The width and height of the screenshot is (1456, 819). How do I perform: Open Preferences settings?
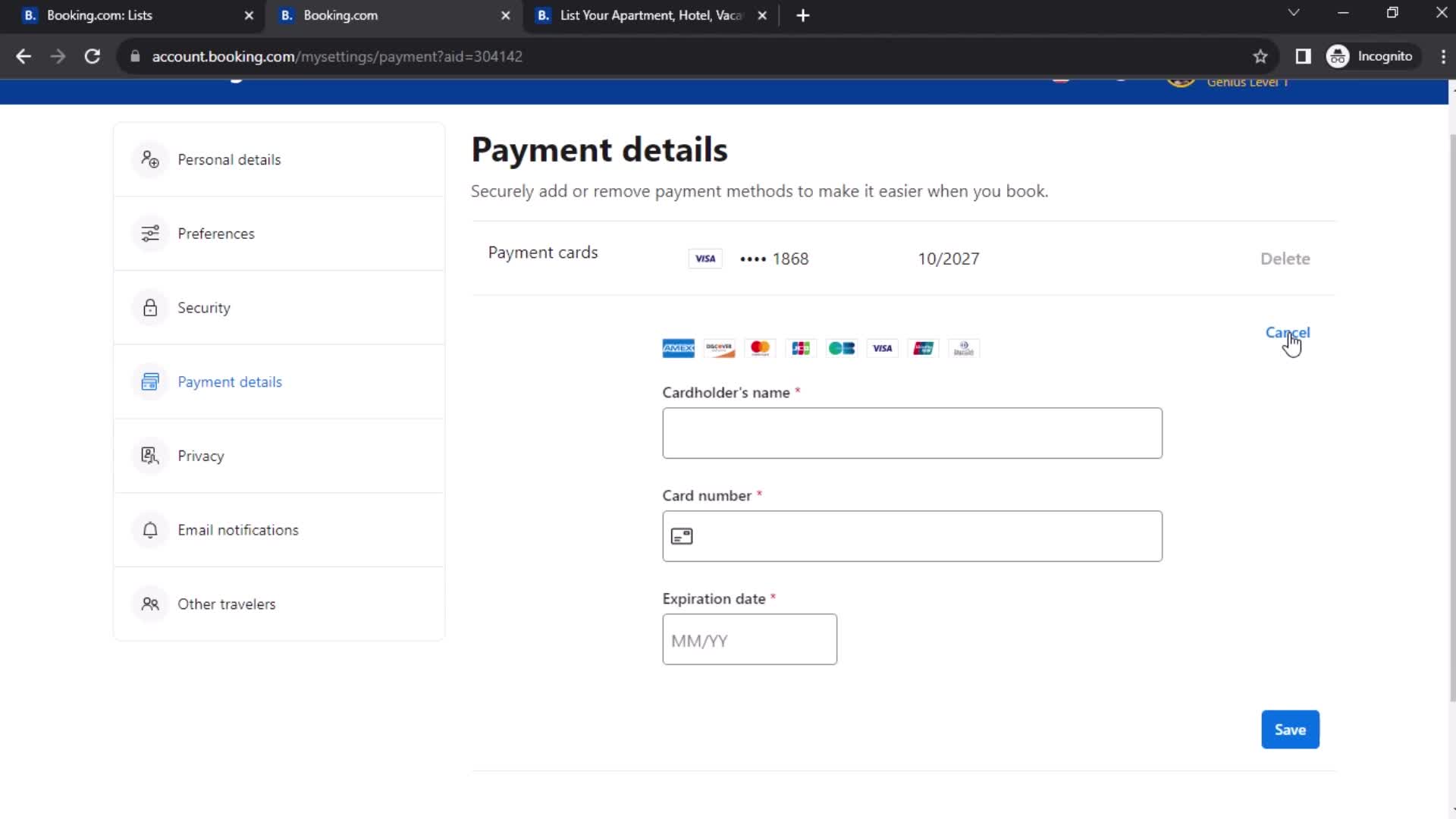279,234
